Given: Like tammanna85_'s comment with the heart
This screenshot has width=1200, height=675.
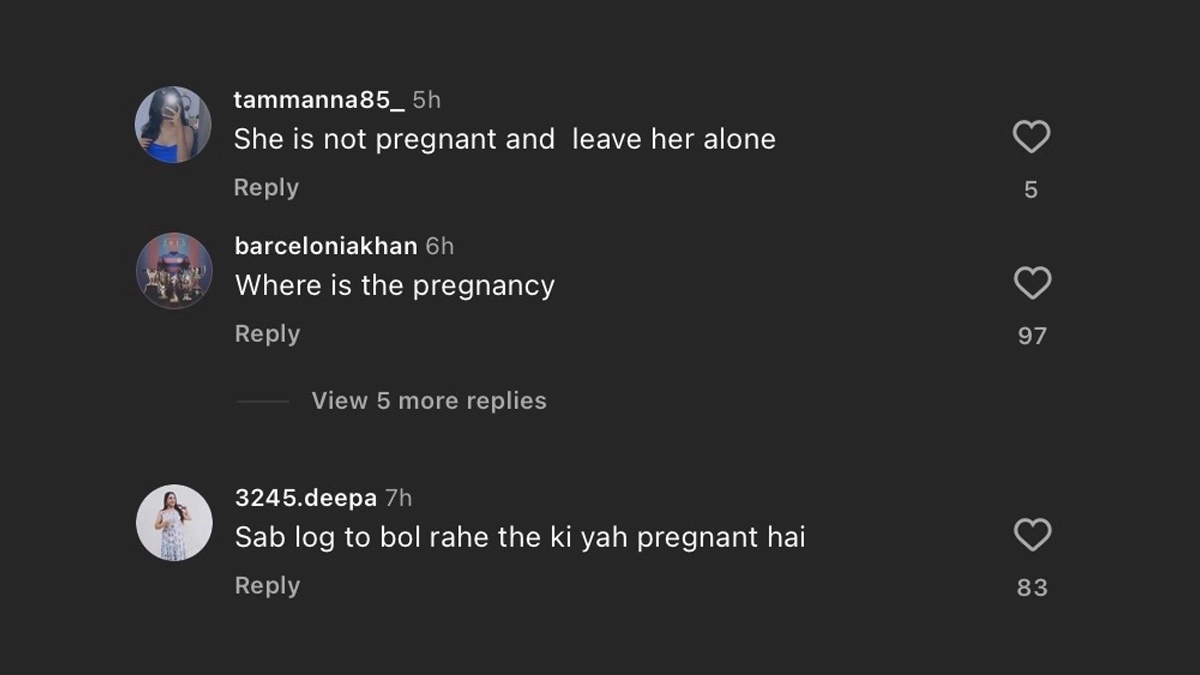Looking at the screenshot, I should [x=1031, y=137].
